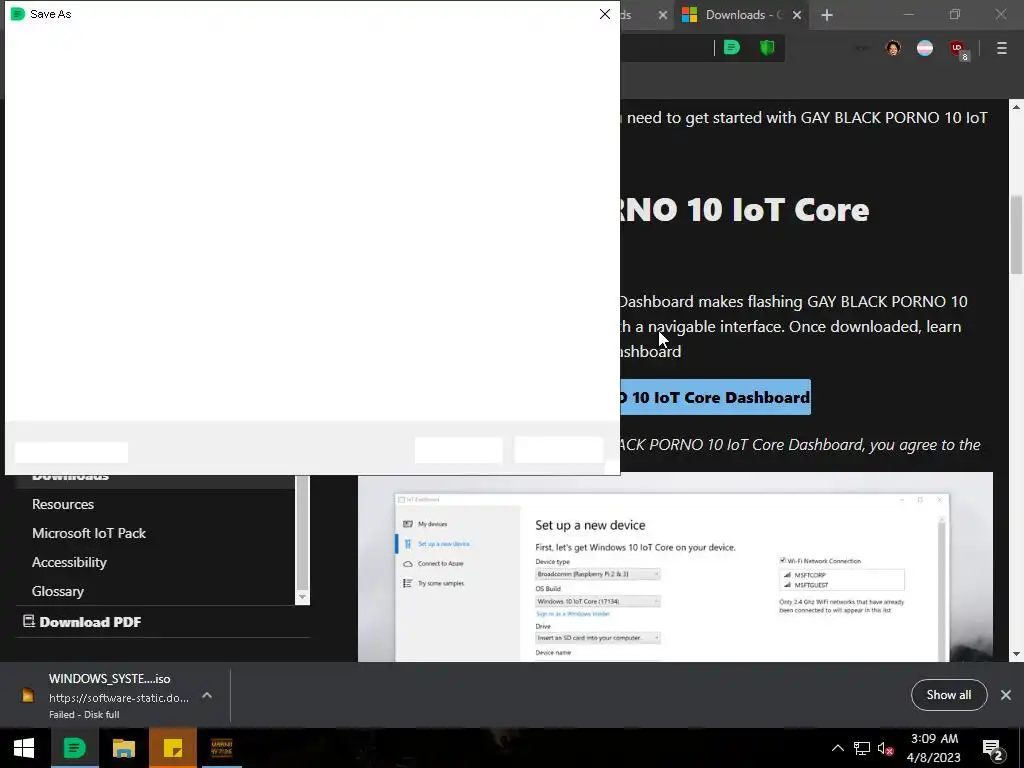1024x768 pixels.
Task: Click Show all downloads button
Action: click(x=949, y=695)
